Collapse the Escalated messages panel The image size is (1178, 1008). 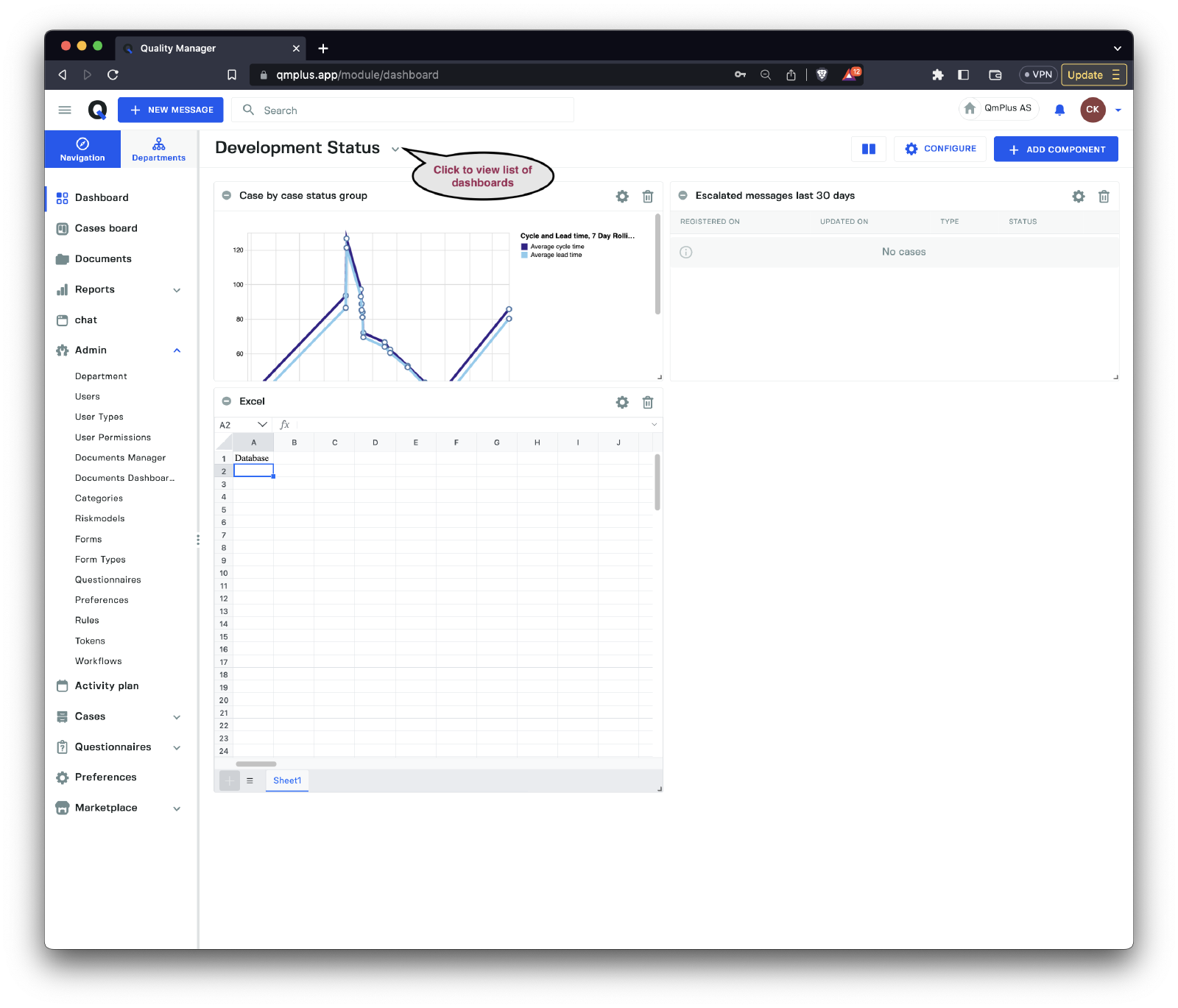(x=683, y=196)
